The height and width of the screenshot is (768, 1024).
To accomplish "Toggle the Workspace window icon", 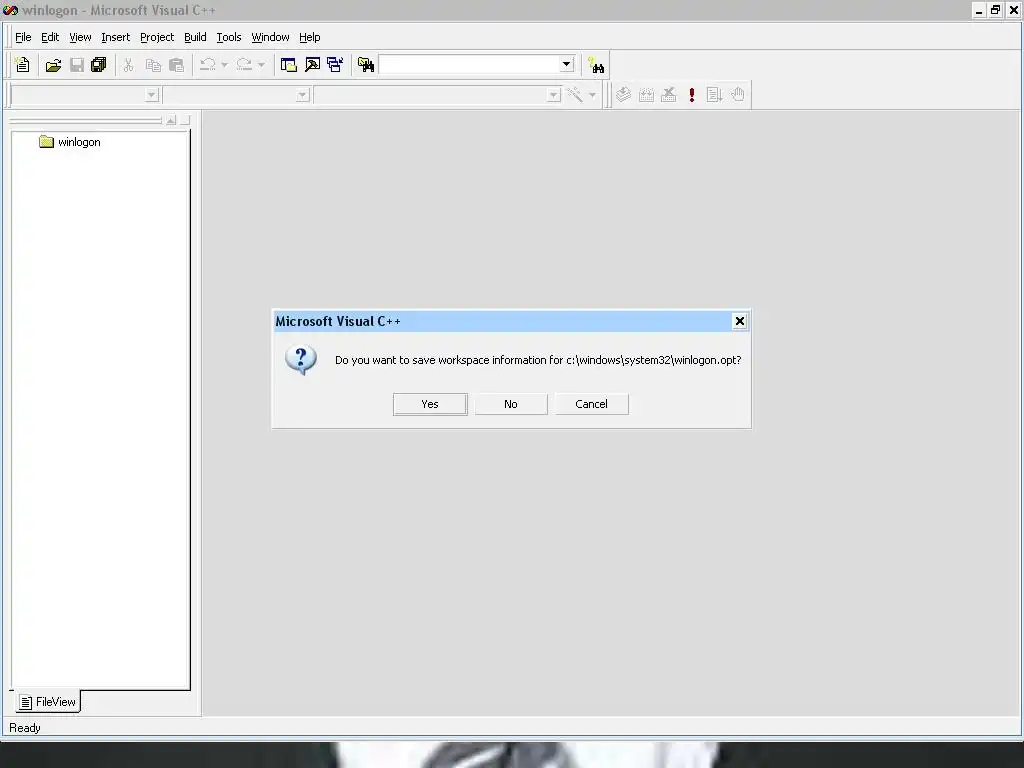I will click(x=289, y=65).
